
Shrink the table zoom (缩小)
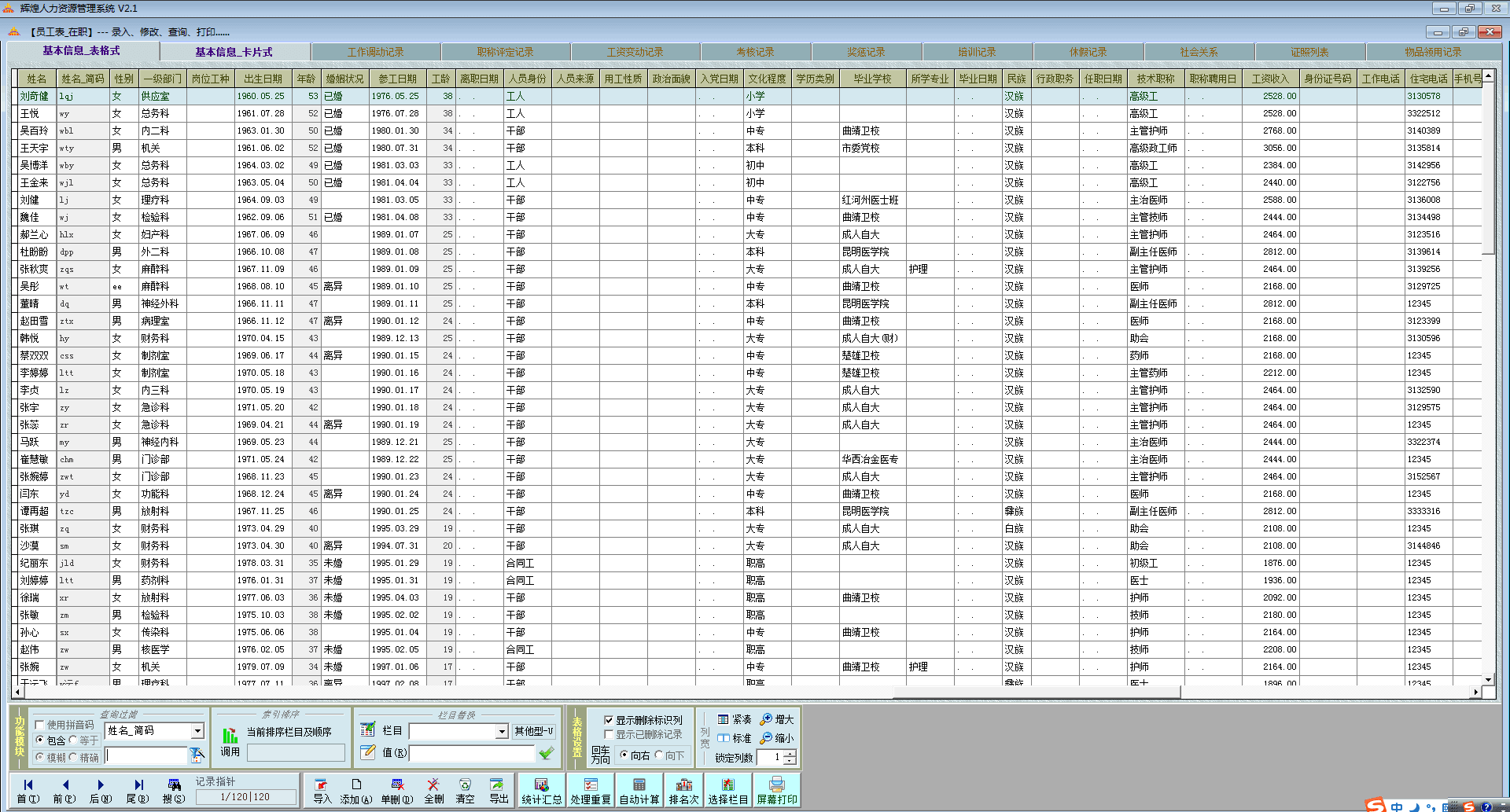[x=777, y=738]
